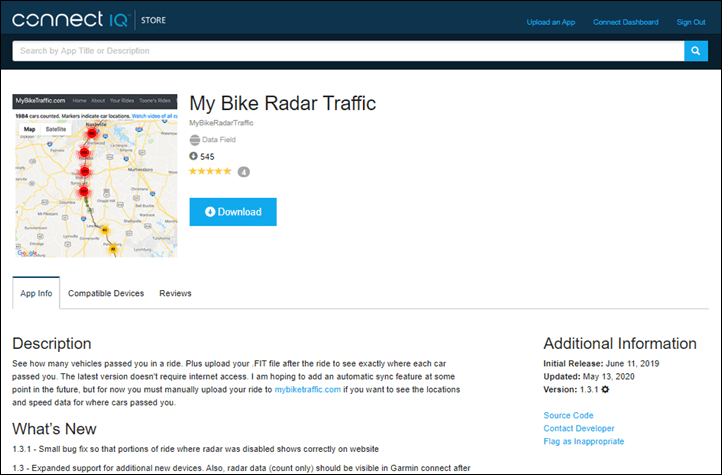Click the download count icon beside 545
The height and width of the screenshot is (475, 722).
(193, 156)
